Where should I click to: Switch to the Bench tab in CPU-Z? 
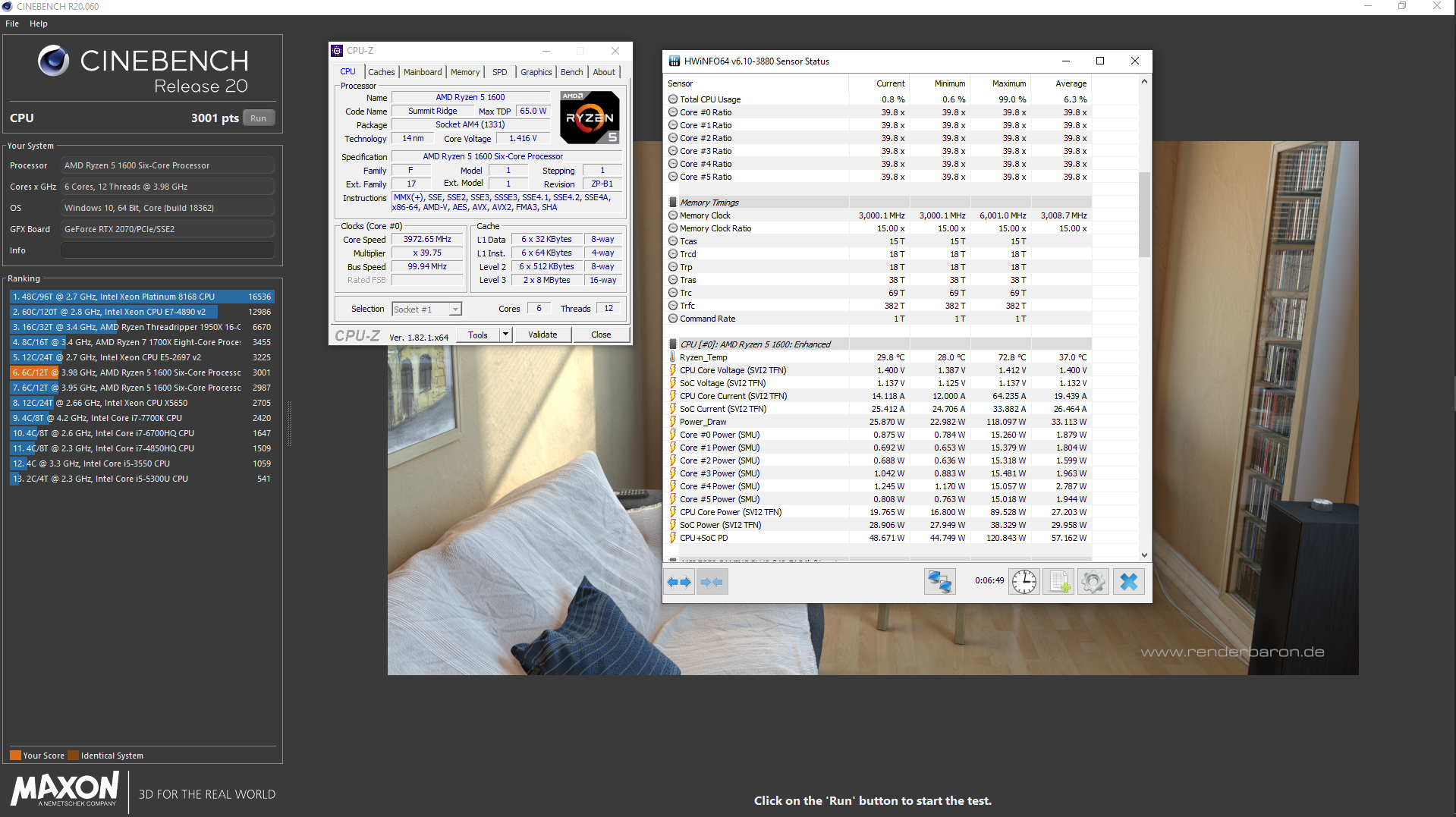572,72
